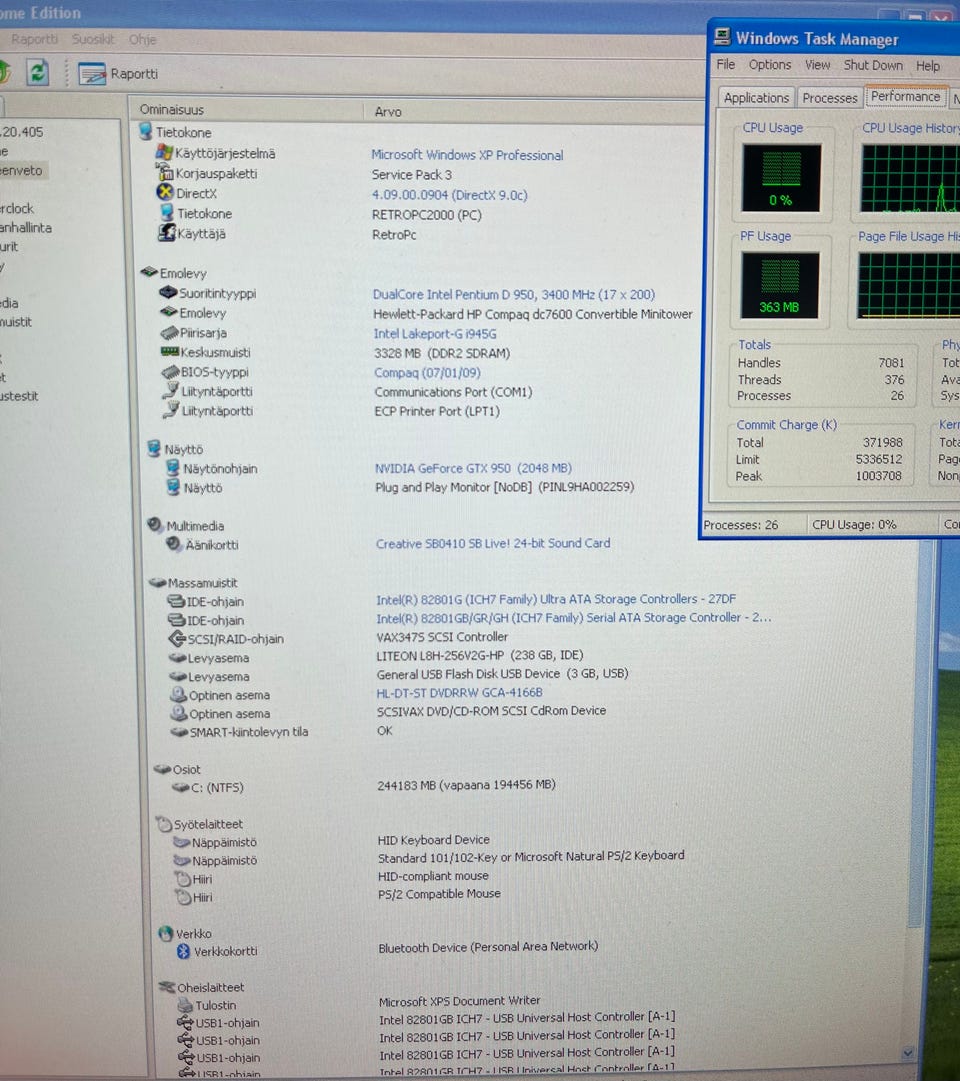Screen dimensions: 960x1081
Task: Select RETROPC2000 (PC) computer name value
Action: tap(426, 215)
